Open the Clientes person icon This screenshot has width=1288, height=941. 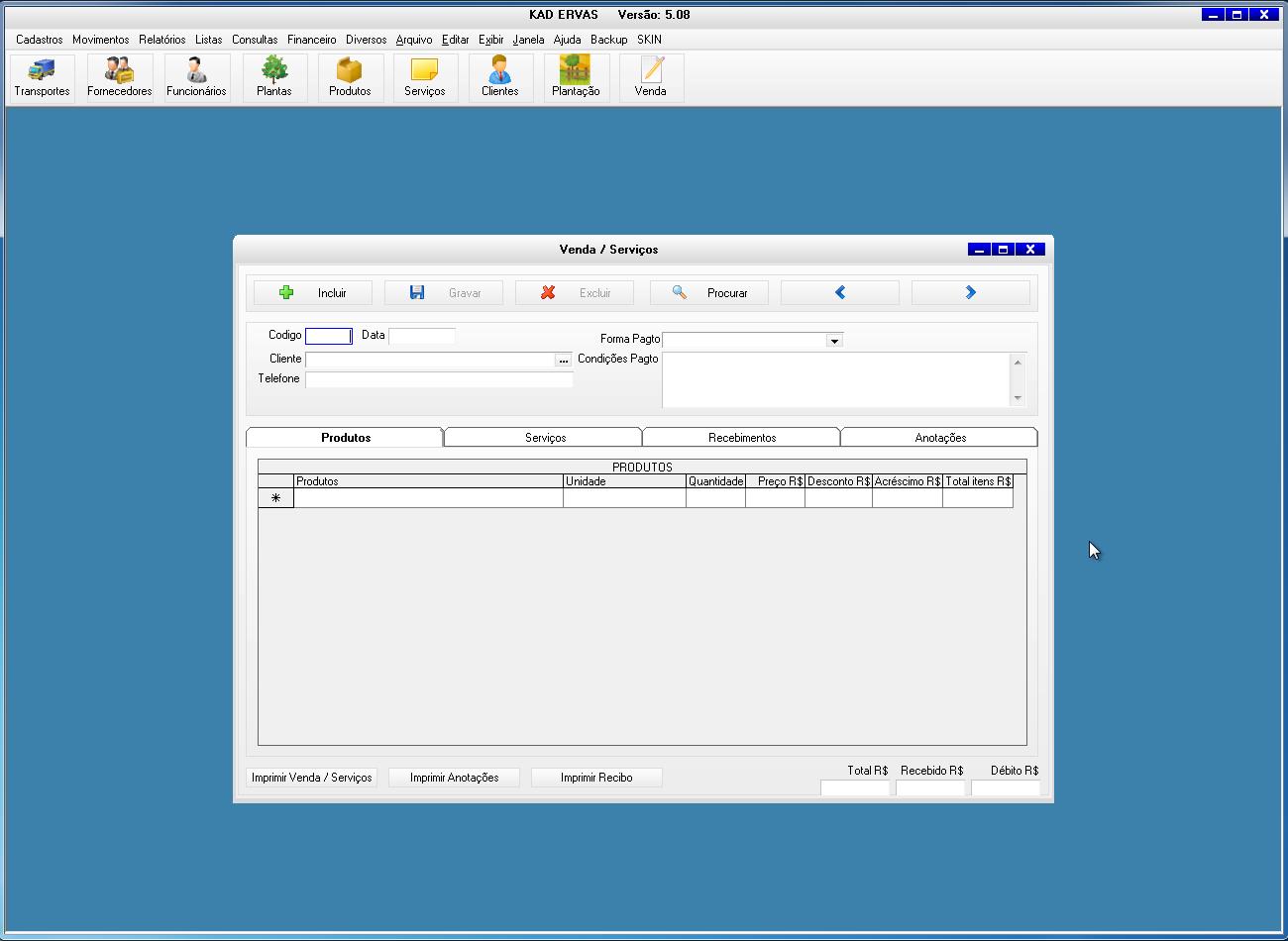[x=500, y=77]
